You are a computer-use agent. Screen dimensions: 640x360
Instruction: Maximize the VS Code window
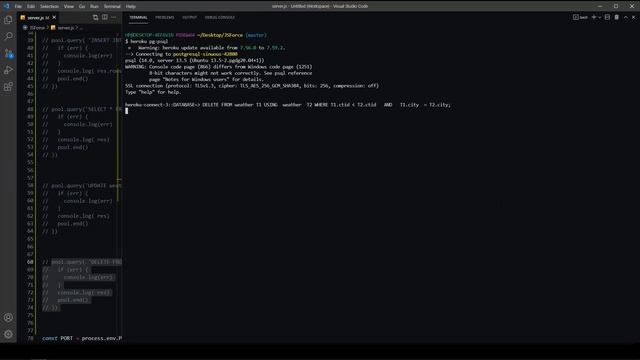coord(616,6)
